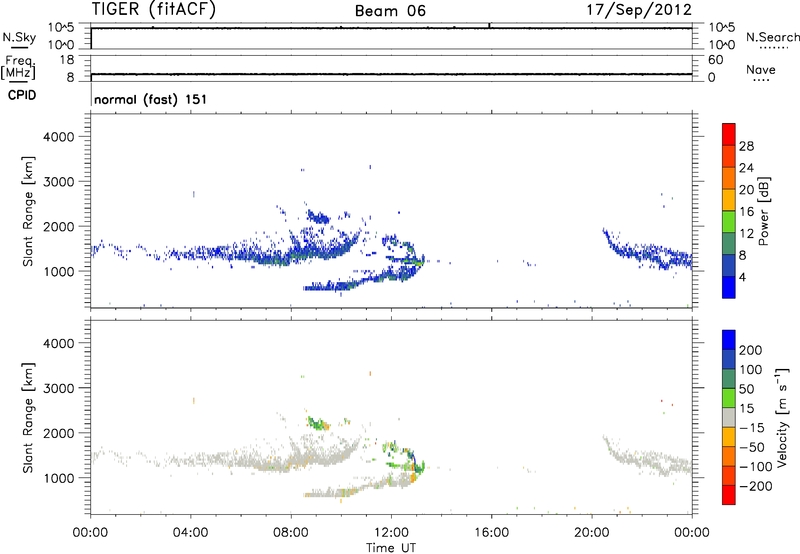Pick the light green 12–16 dB power segment
The width and height of the screenshot is (800, 554).
point(729,221)
